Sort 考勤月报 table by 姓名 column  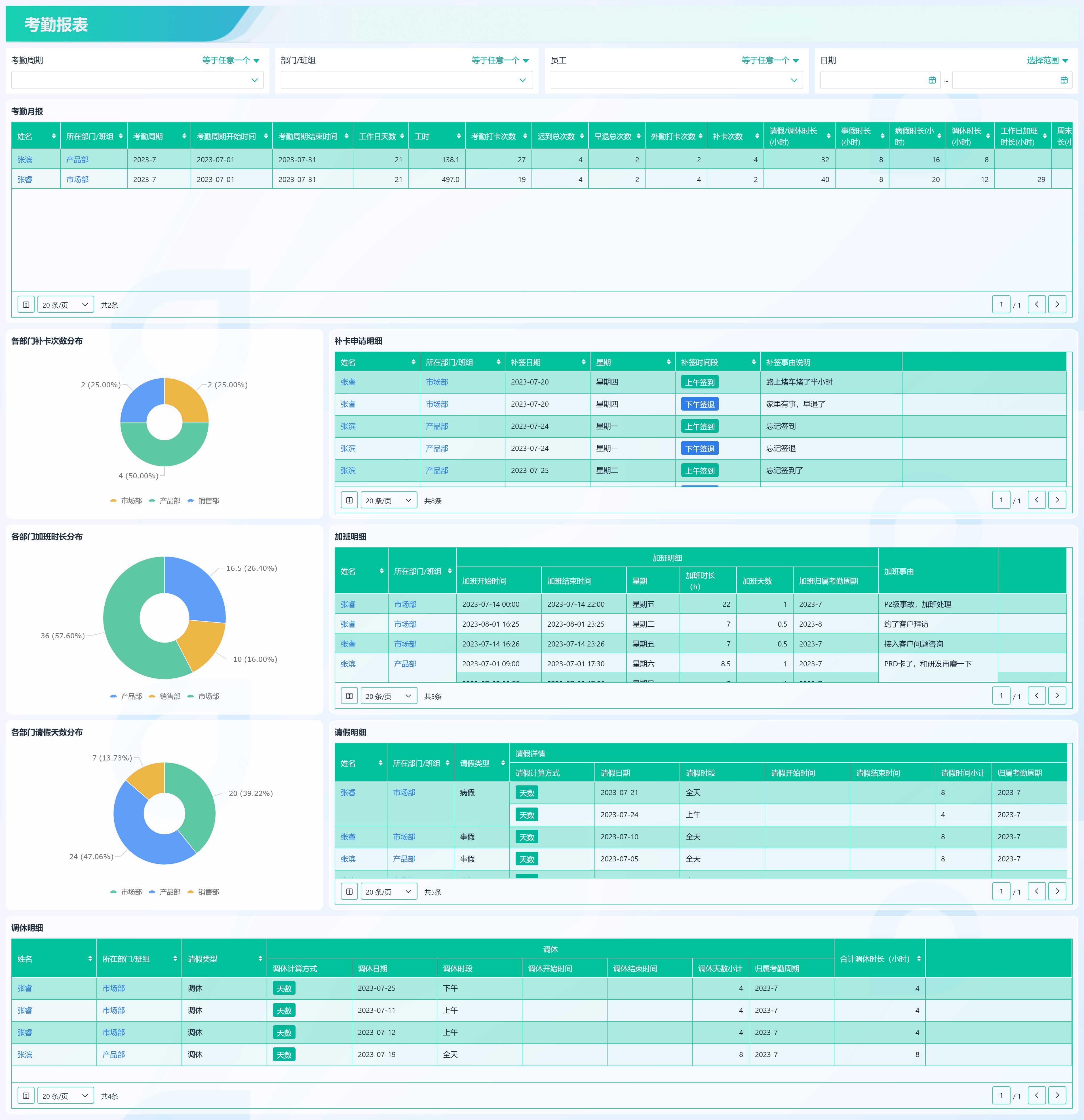coord(54,137)
